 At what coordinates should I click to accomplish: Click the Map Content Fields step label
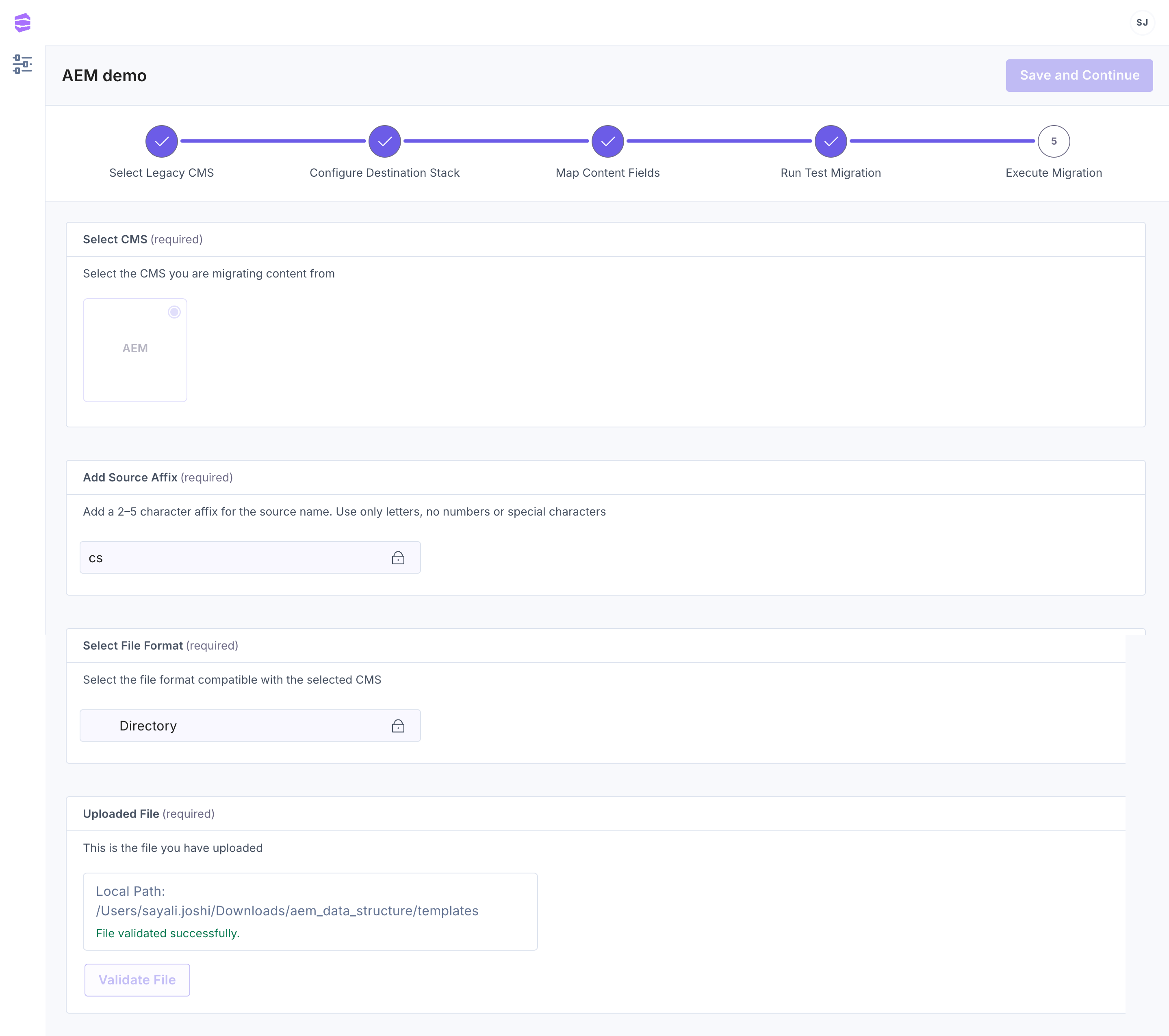tap(607, 173)
